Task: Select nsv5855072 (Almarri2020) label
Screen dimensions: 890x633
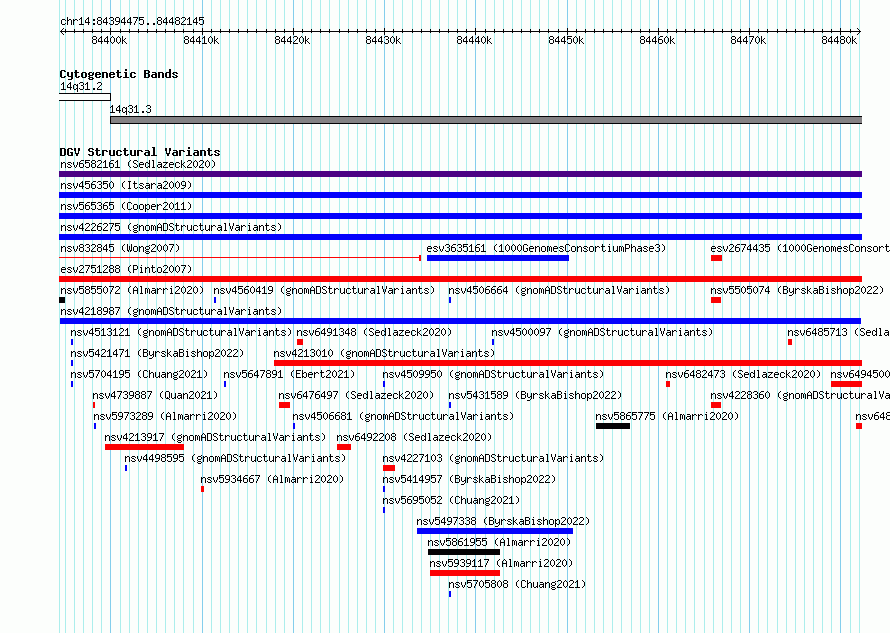Action: click(132, 290)
